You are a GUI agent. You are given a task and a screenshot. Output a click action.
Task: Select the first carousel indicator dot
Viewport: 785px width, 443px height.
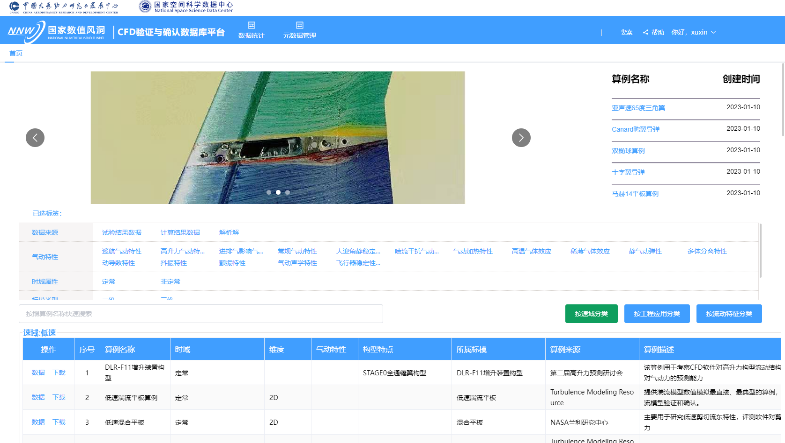coord(269,192)
